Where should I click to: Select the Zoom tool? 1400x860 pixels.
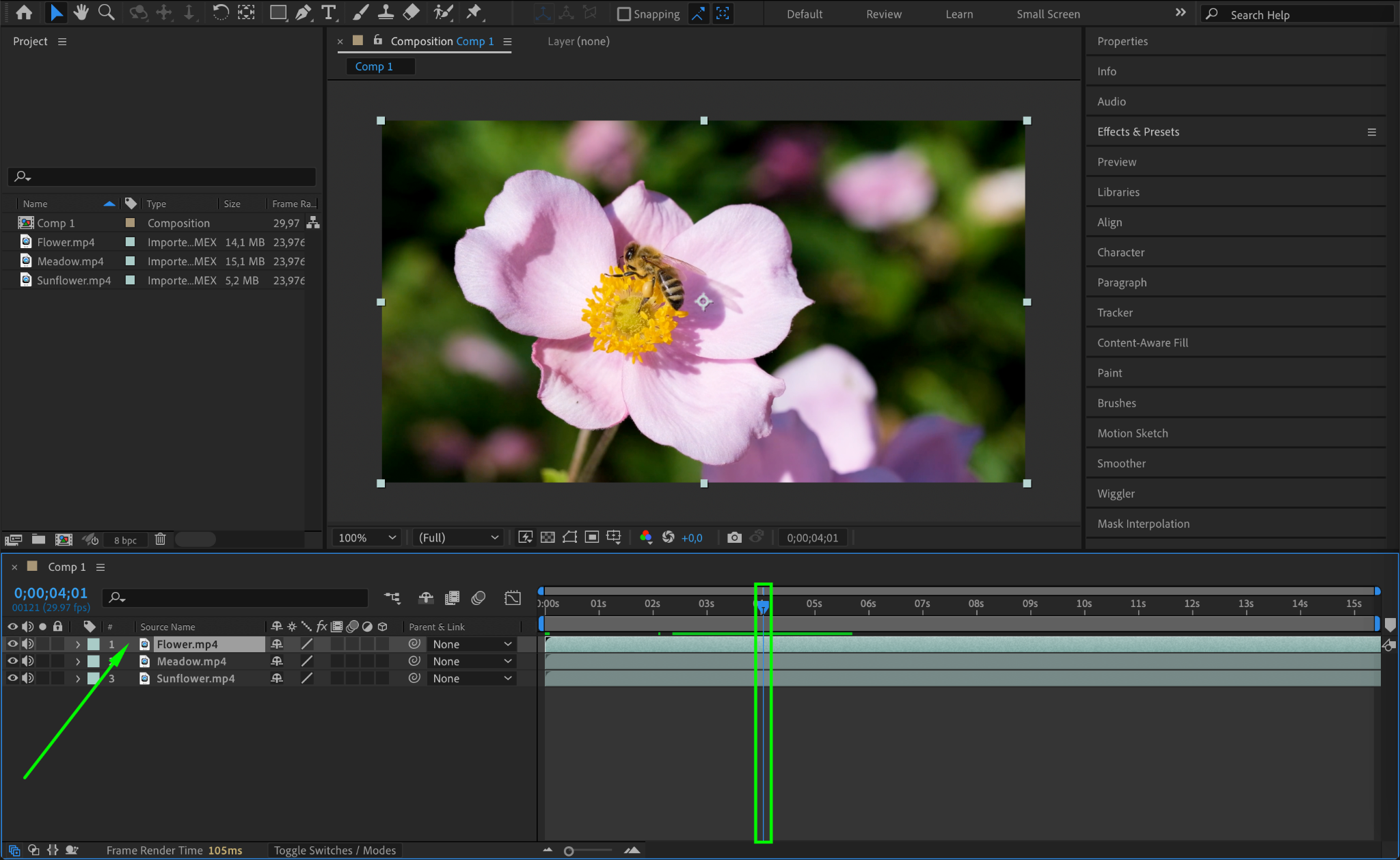pos(106,12)
